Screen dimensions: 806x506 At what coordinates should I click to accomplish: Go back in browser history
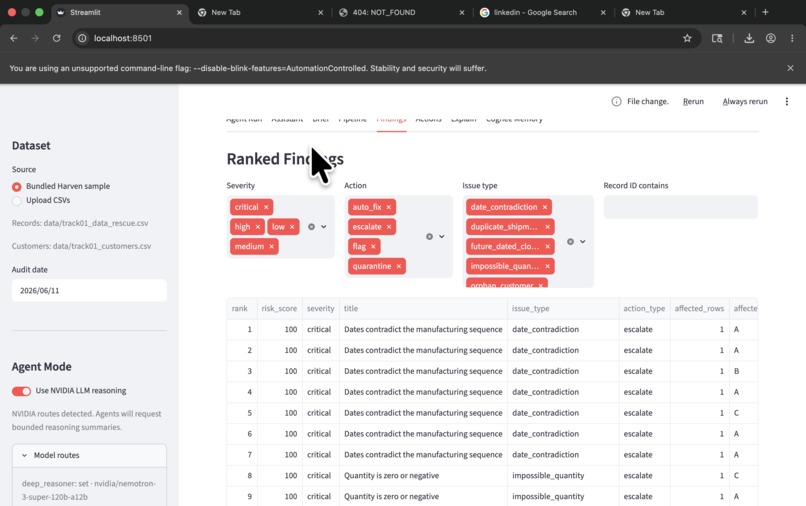[x=14, y=39]
